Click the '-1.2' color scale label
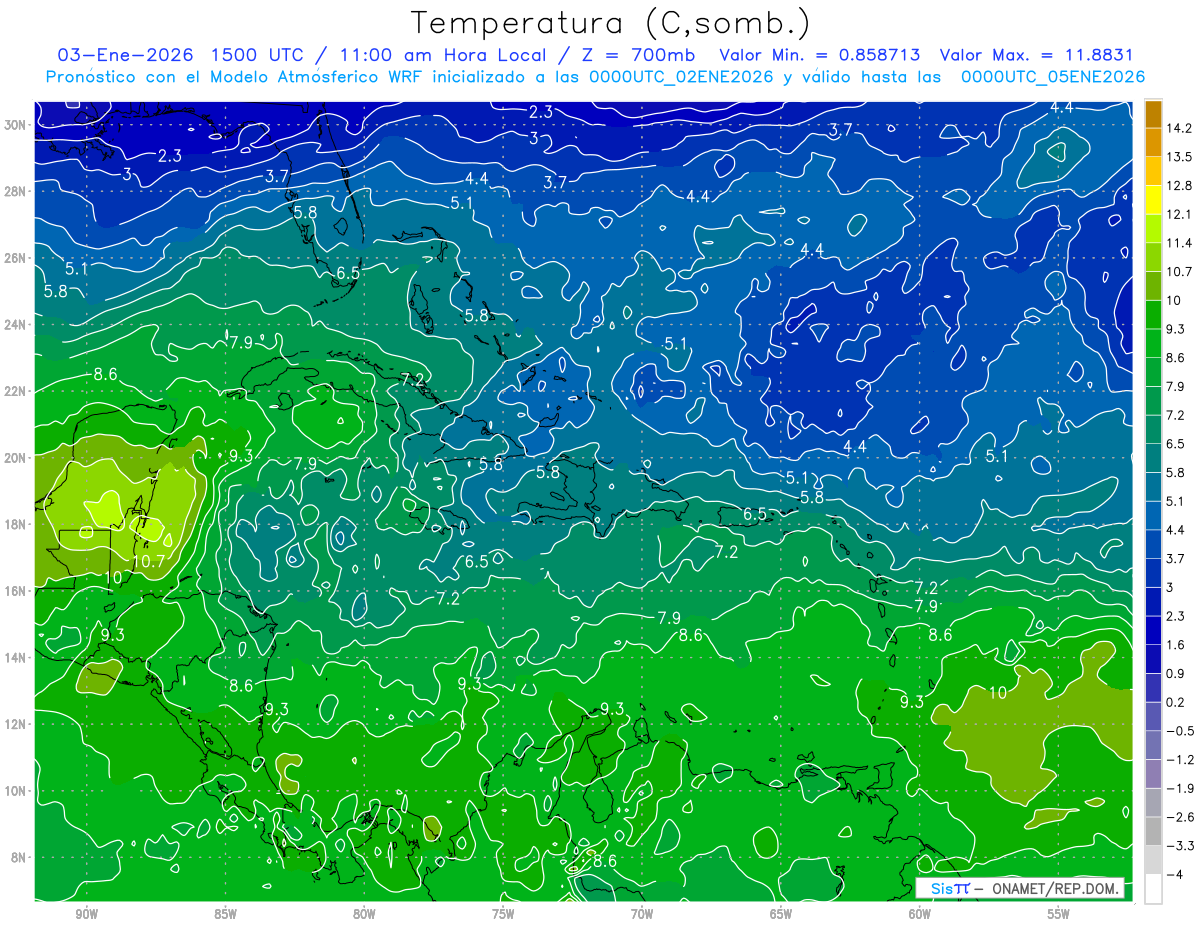This screenshot has height=927, width=1200. coord(1180,759)
